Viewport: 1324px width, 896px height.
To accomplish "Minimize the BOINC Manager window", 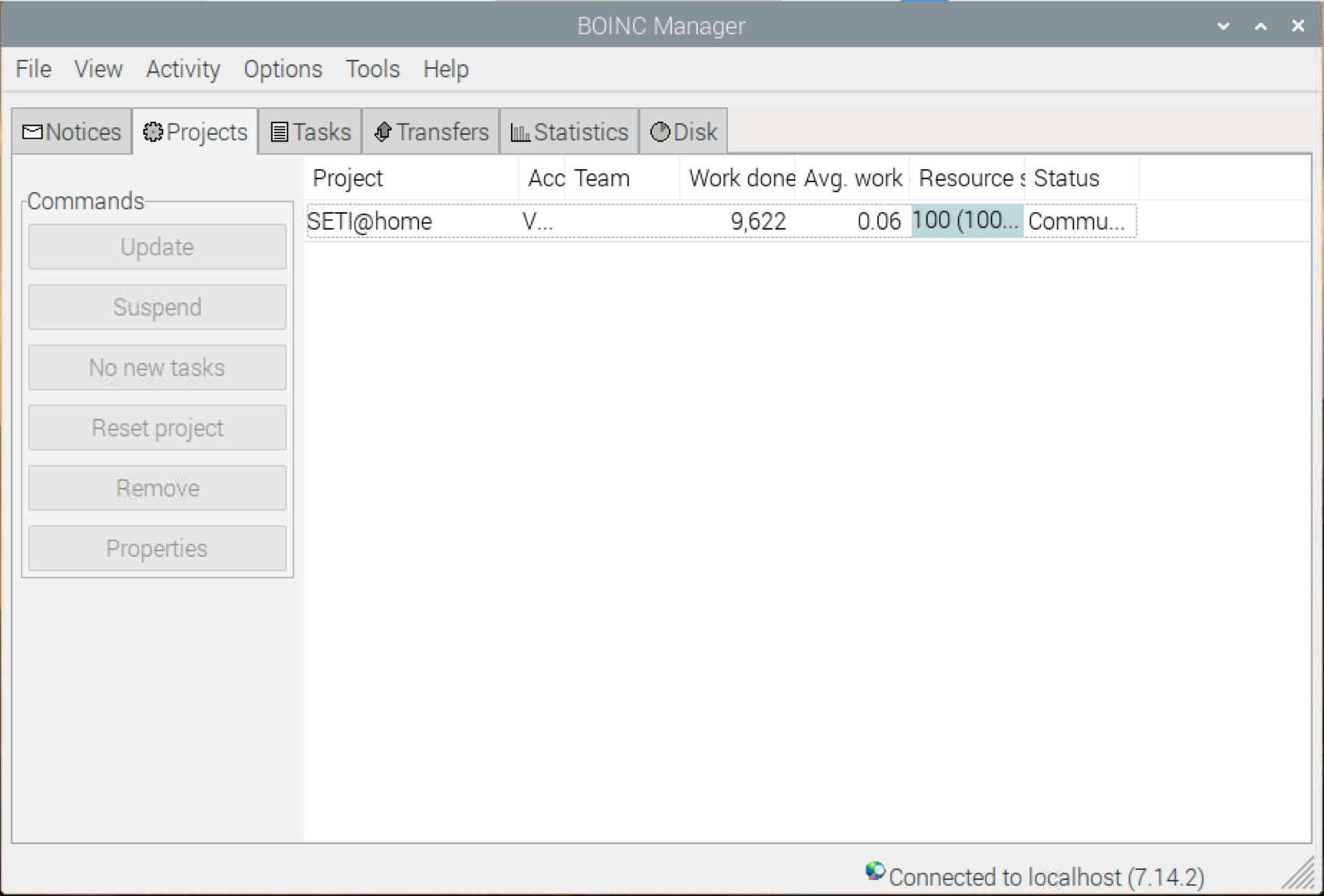I will [1224, 26].
